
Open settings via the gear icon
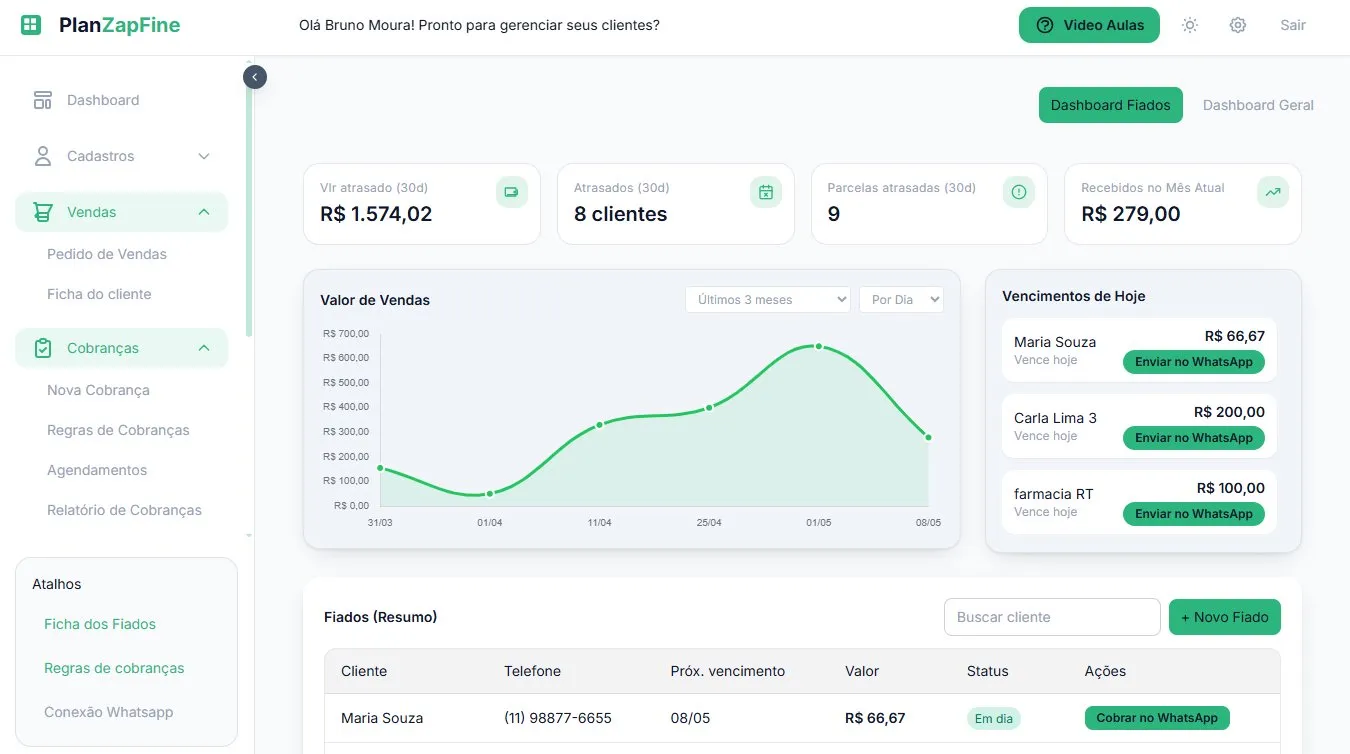point(1238,25)
